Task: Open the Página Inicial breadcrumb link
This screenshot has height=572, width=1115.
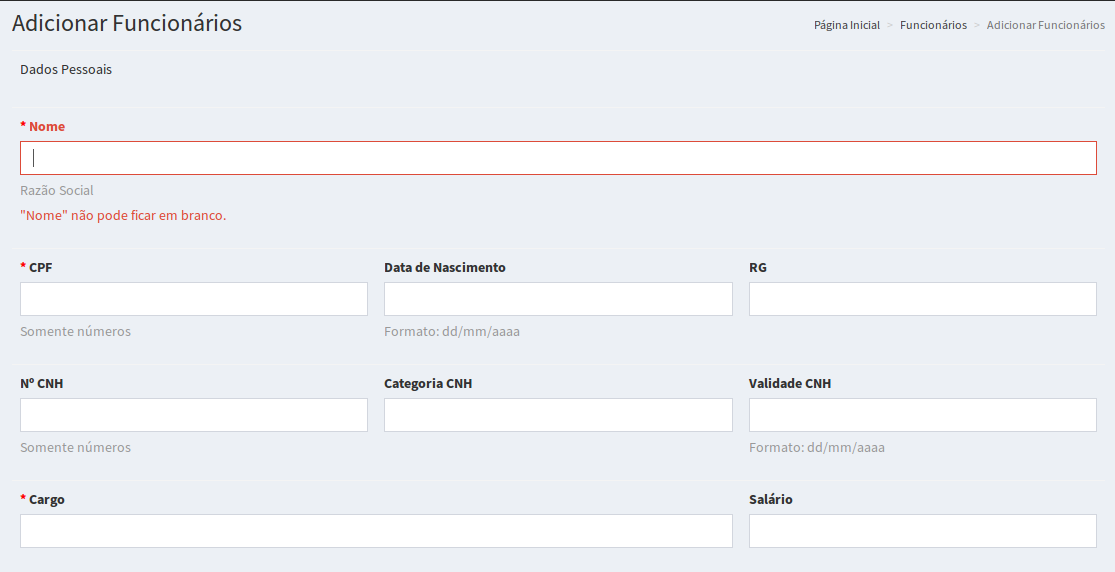Action: (846, 25)
